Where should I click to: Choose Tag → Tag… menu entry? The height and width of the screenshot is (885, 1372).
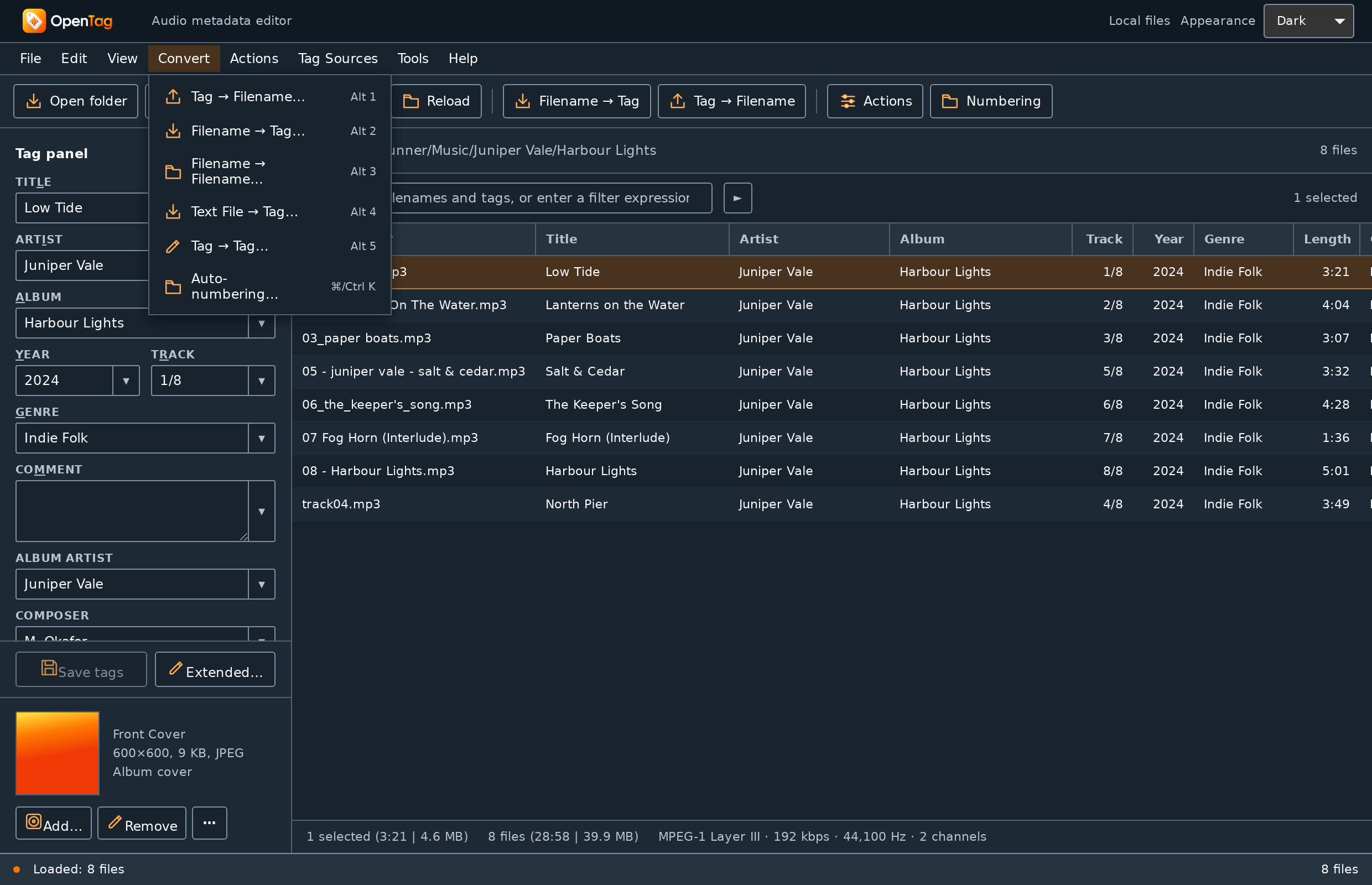coord(270,246)
